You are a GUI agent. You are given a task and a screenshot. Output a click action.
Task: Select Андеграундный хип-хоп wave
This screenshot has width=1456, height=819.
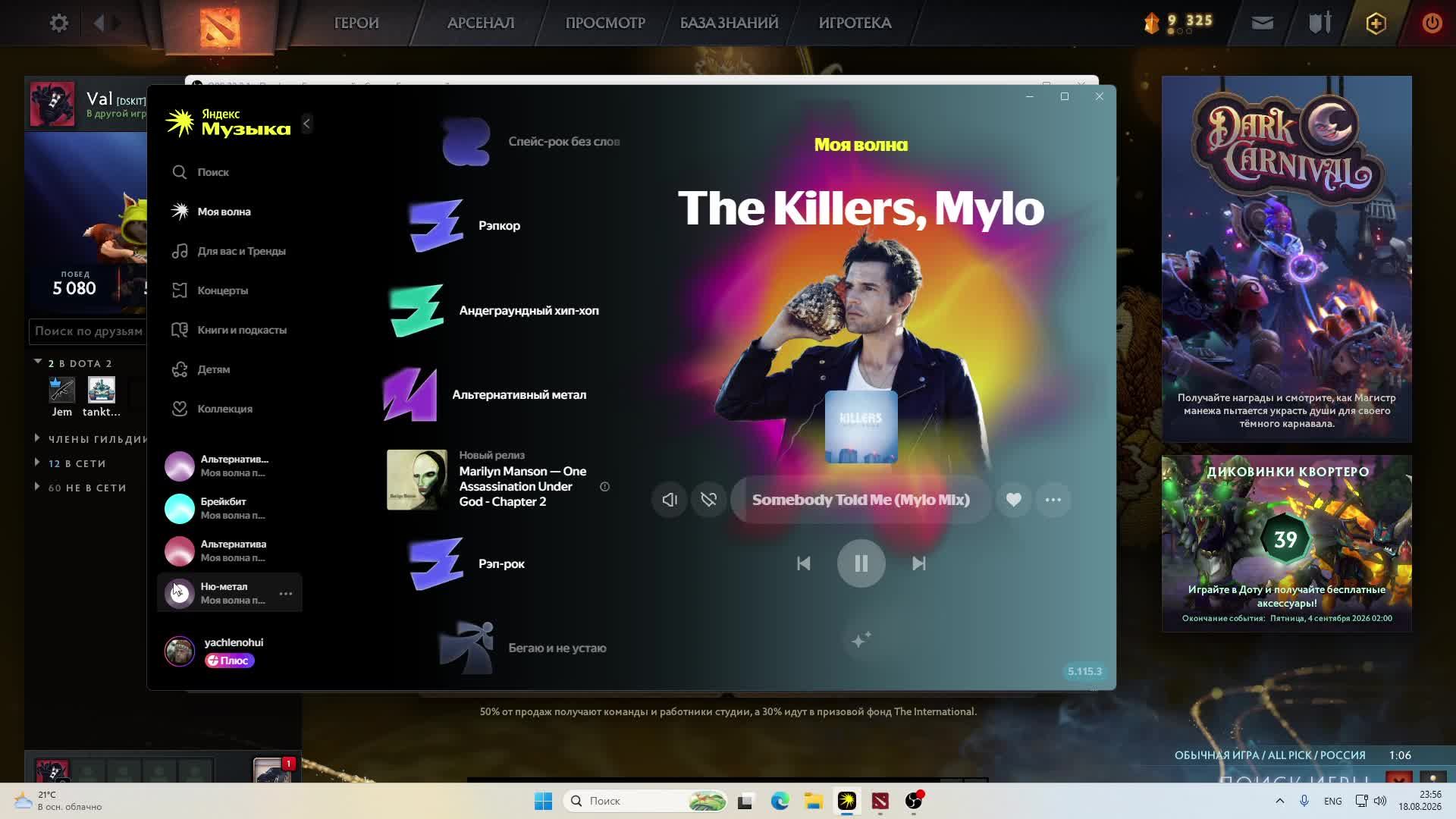tap(494, 310)
